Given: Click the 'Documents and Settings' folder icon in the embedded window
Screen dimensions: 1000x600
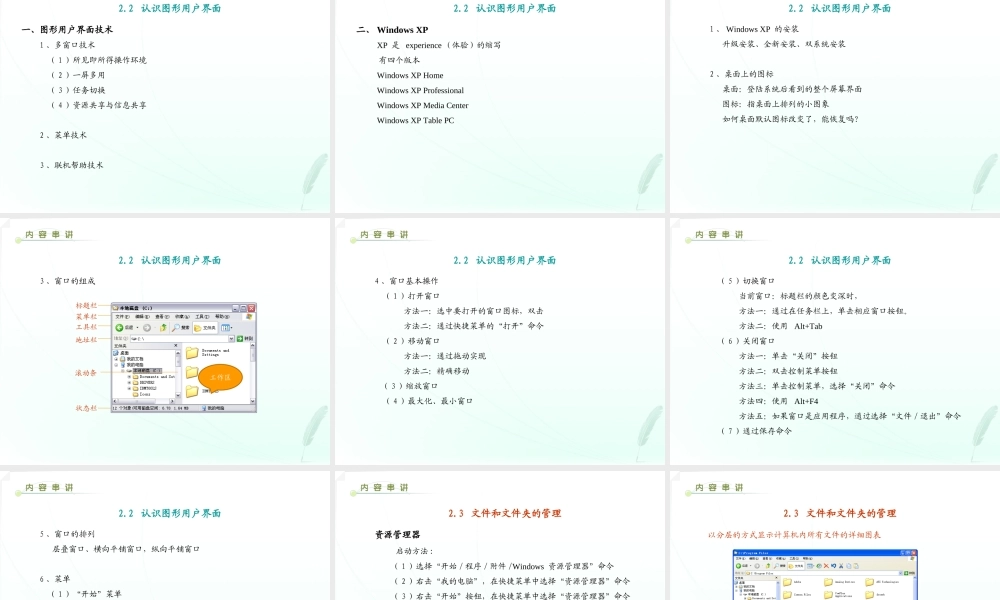Looking at the screenshot, I should tap(192, 353).
